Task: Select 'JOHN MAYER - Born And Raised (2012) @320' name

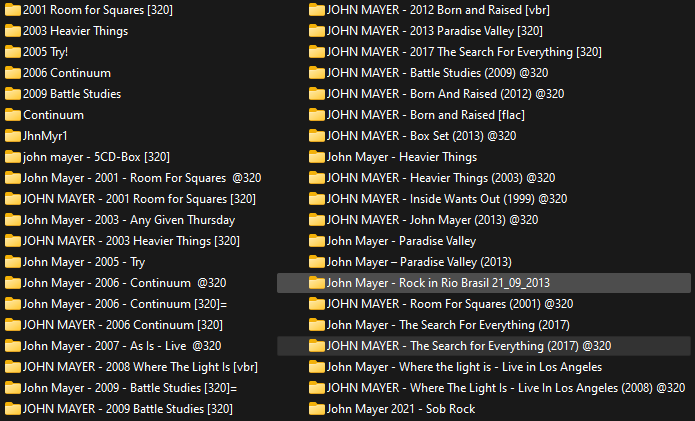Action: coord(445,94)
